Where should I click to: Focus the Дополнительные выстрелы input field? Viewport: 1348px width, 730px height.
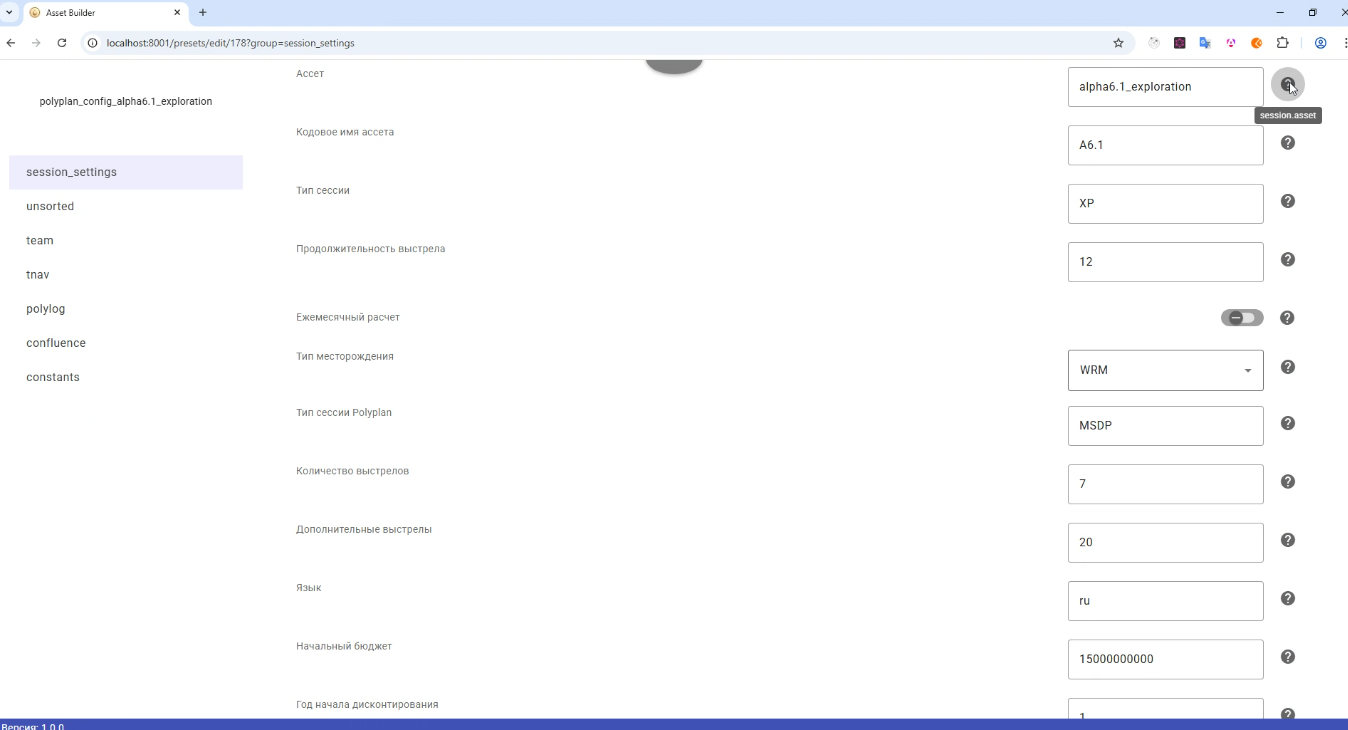[1166, 542]
